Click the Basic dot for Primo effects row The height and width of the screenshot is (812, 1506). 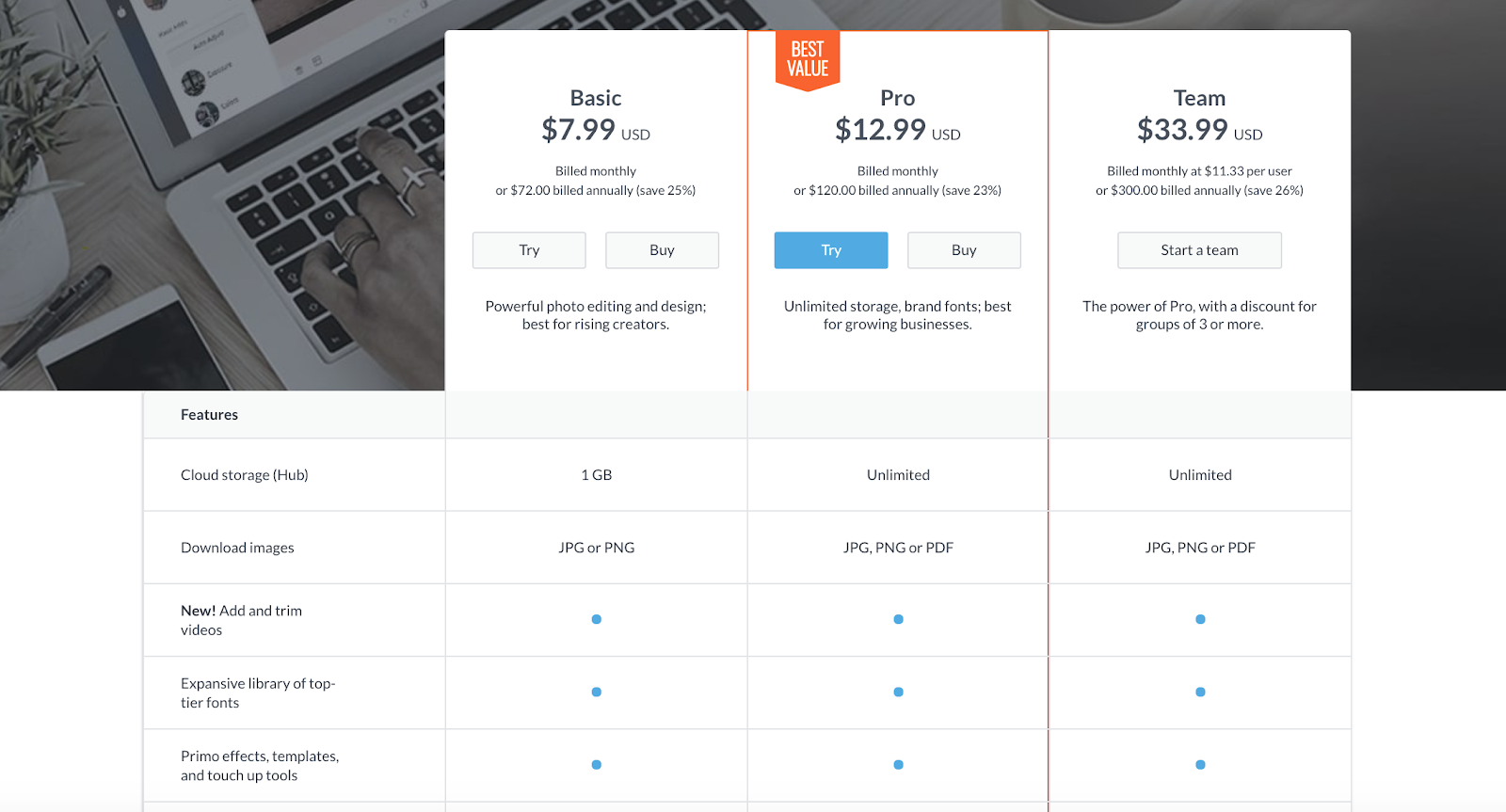point(597,764)
